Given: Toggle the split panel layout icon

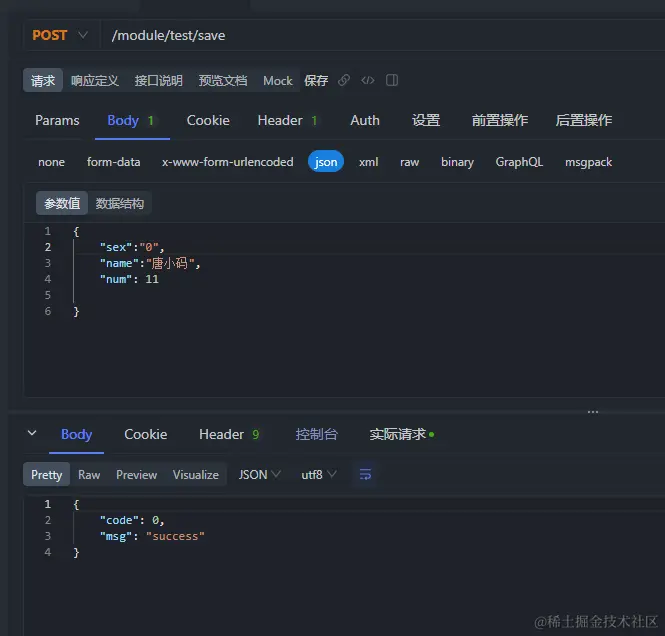Looking at the screenshot, I should [x=392, y=80].
